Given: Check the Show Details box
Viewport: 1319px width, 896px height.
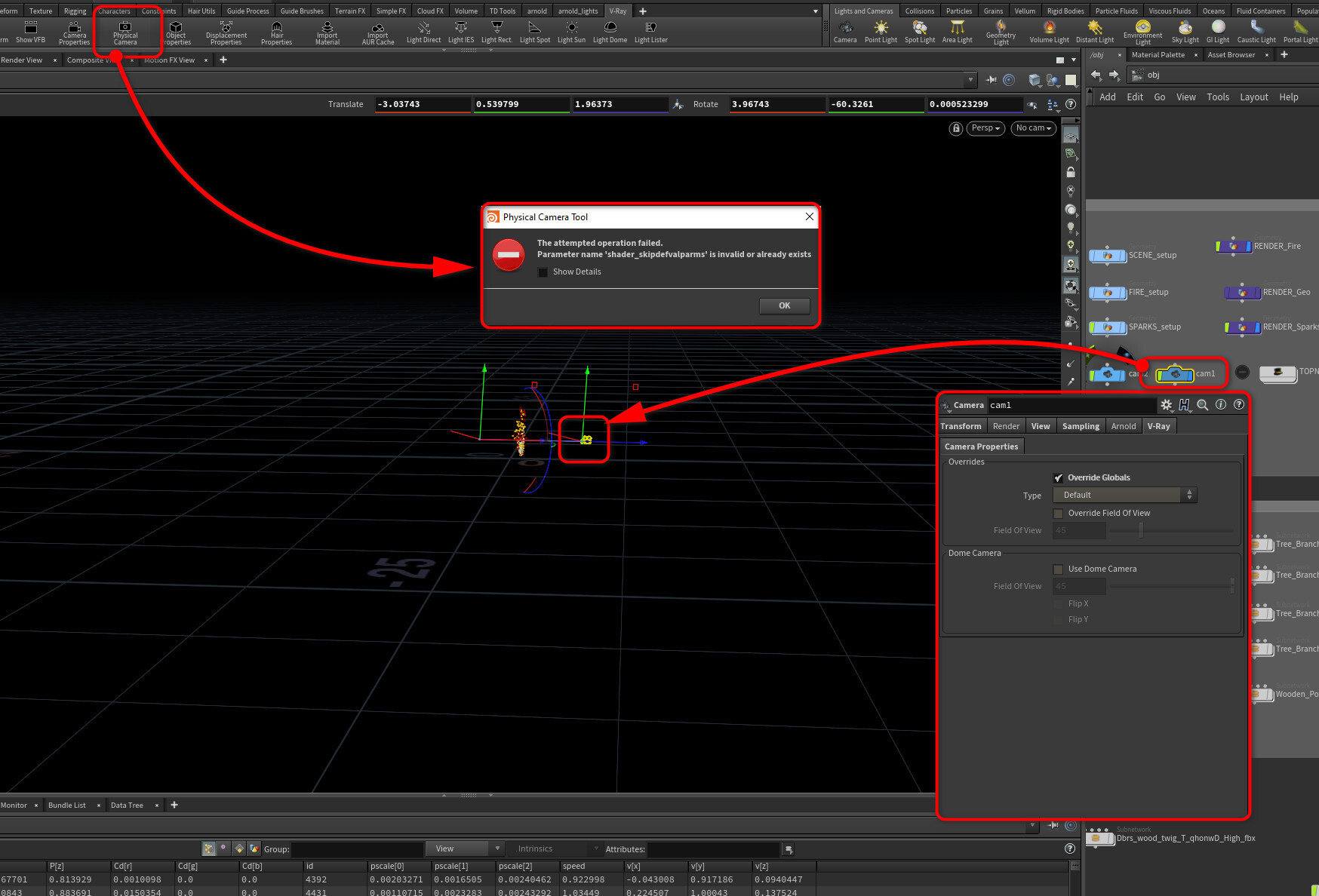Looking at the screenshot, I should [x=543, y=272].
